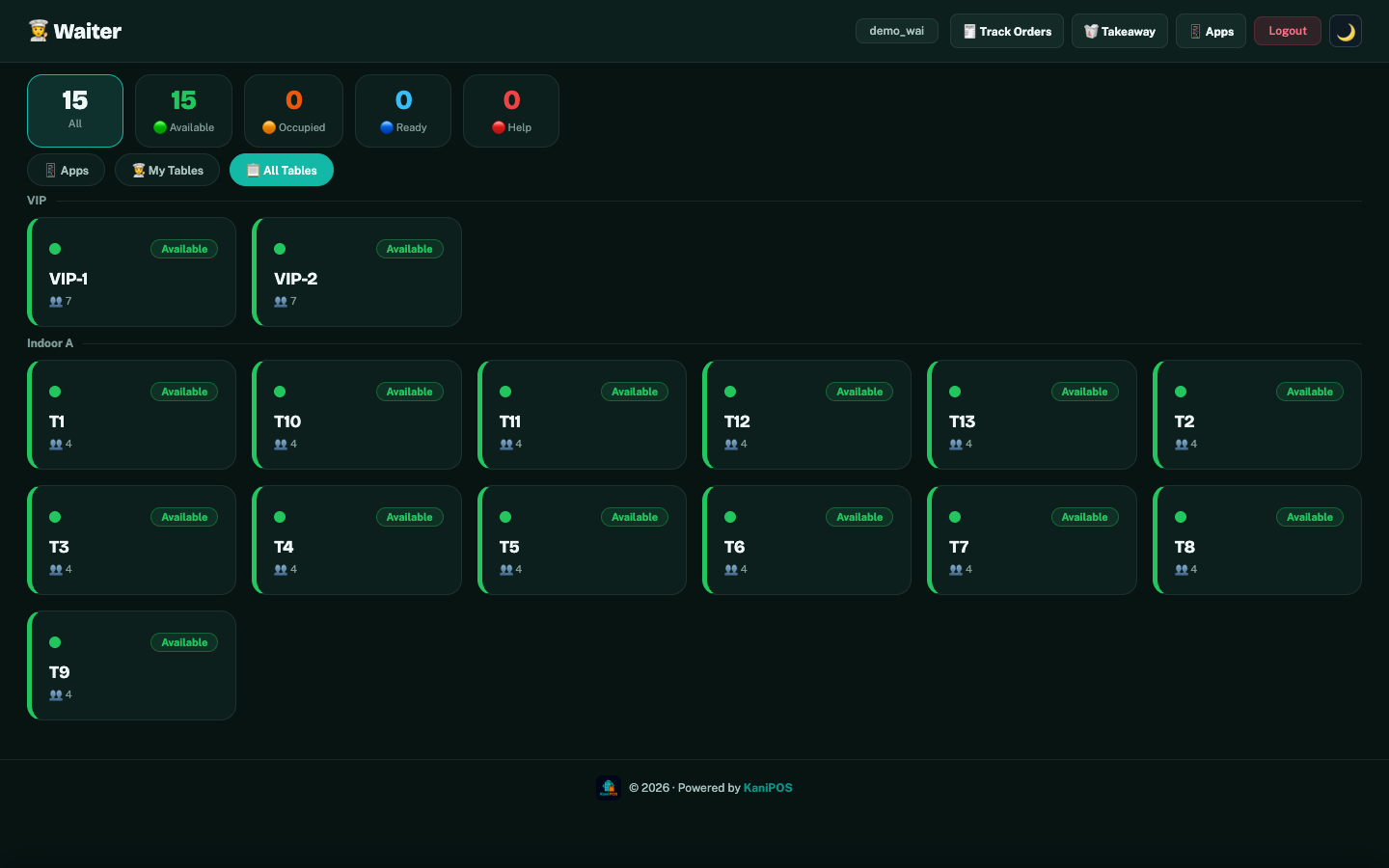Click the Indoor A section heading
This screenshot has width=1389, height=868.
point(50,343)
